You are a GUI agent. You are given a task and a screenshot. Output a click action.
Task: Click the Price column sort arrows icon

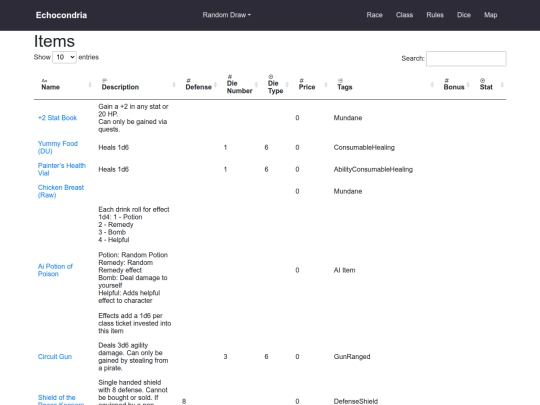click(x=325, y=85)
